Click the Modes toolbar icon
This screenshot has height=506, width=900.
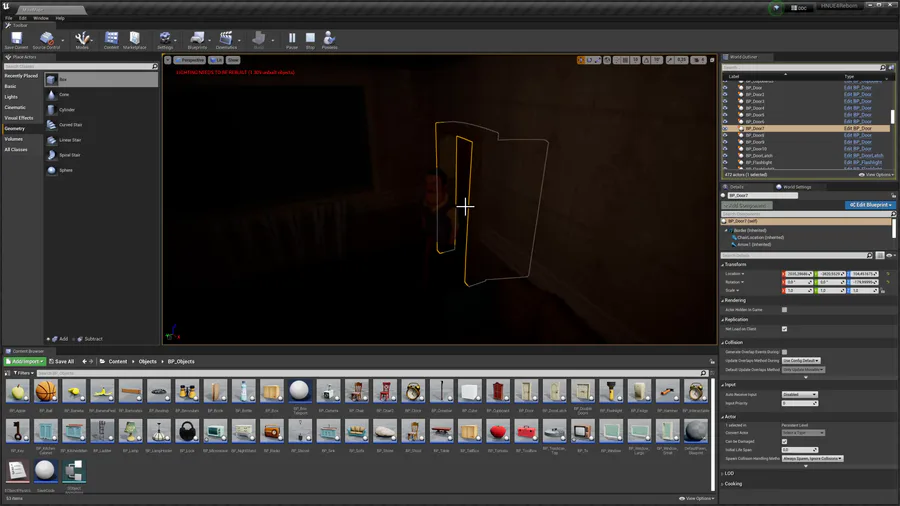click(82, 39)
